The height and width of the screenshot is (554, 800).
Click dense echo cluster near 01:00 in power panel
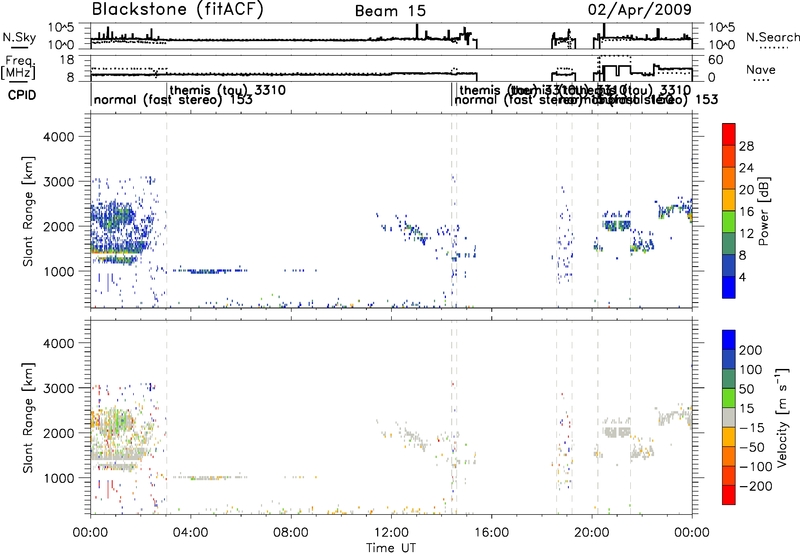pyautogui.click(x=115, y=219)
